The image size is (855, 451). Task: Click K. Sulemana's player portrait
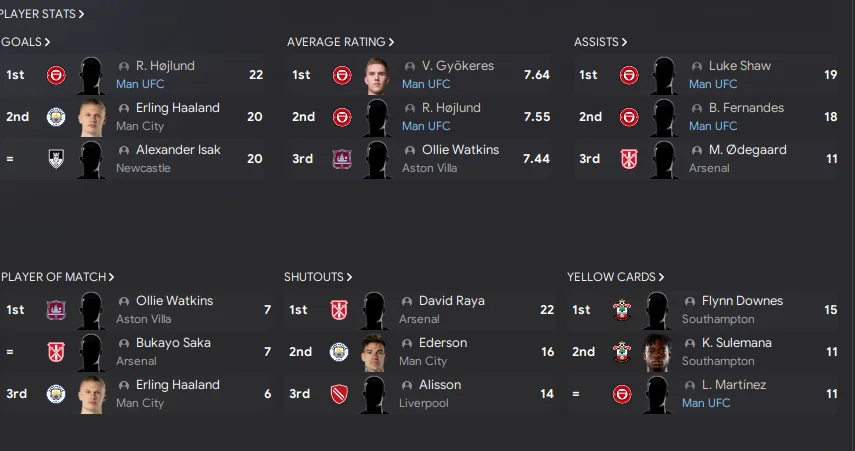pyautogui.click(x=658, y=352)
